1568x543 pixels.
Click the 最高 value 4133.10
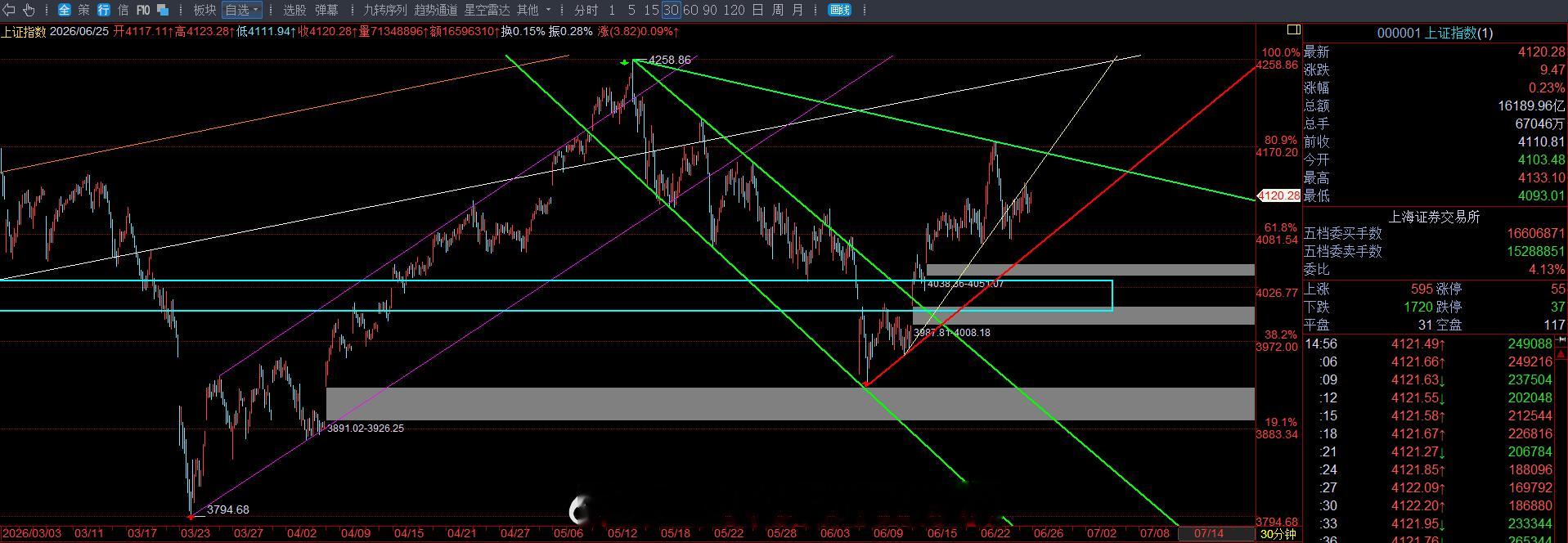[1541, 177]
